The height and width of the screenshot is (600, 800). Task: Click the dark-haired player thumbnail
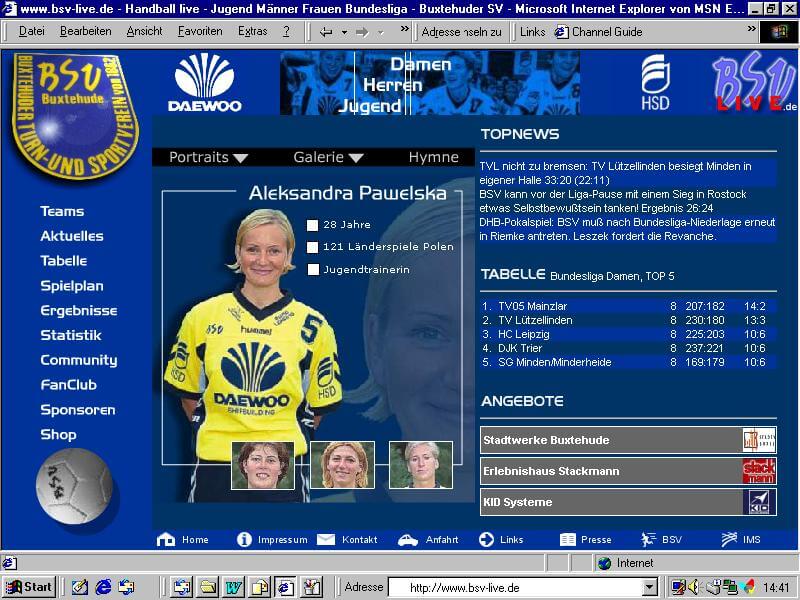coord(263,465)
